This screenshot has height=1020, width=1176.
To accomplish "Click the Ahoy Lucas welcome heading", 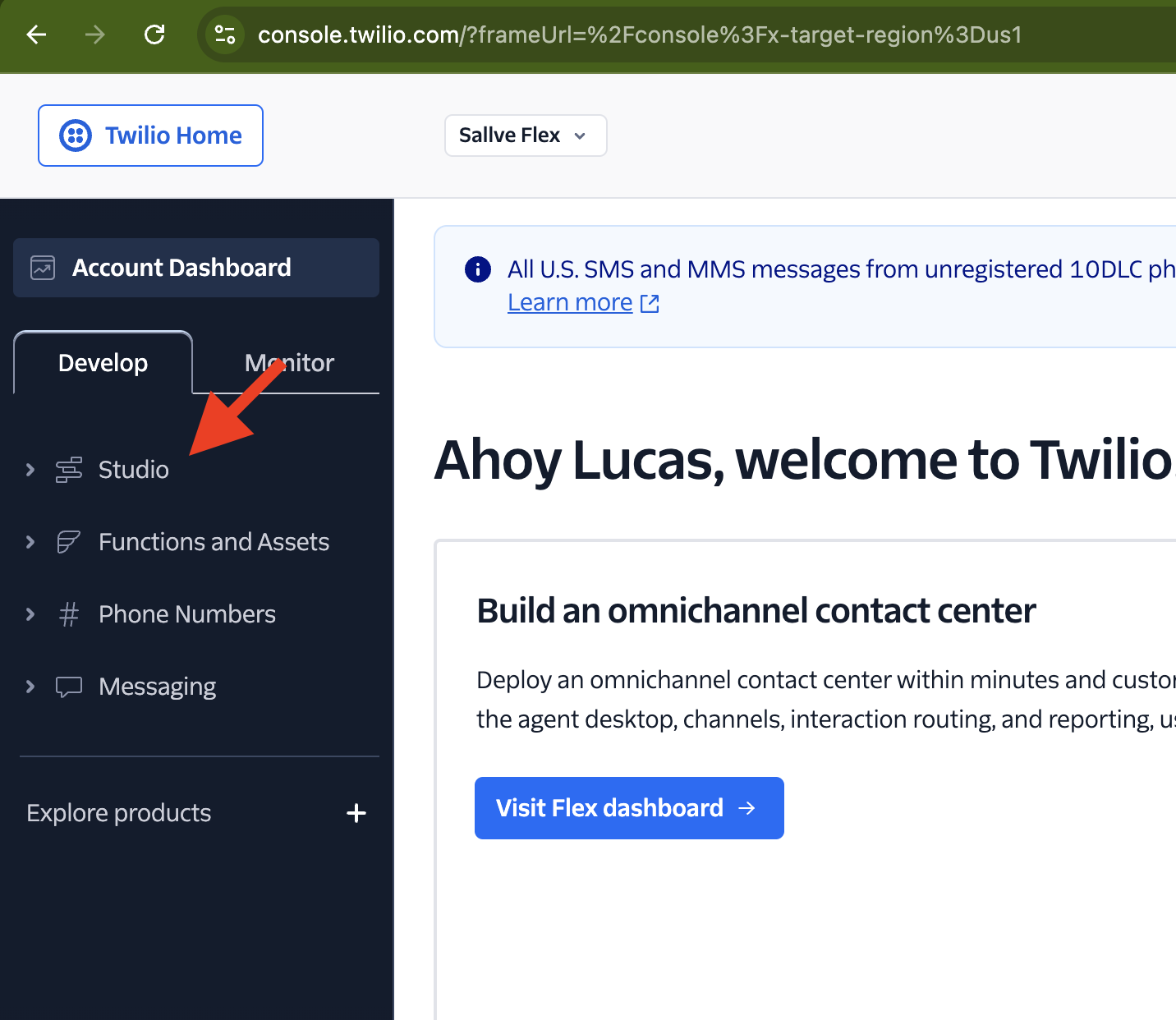I will click(x=805, y=460).
